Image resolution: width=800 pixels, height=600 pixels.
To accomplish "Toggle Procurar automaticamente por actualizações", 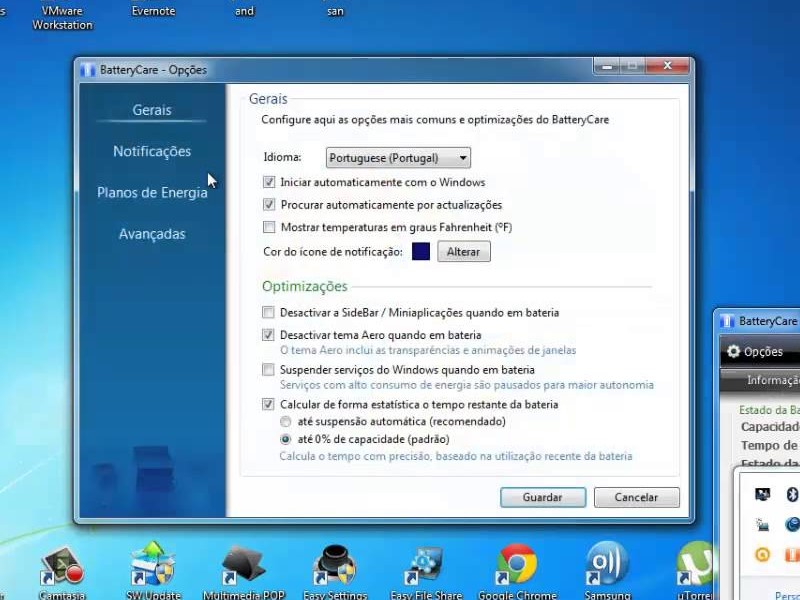I will [269, 205].
